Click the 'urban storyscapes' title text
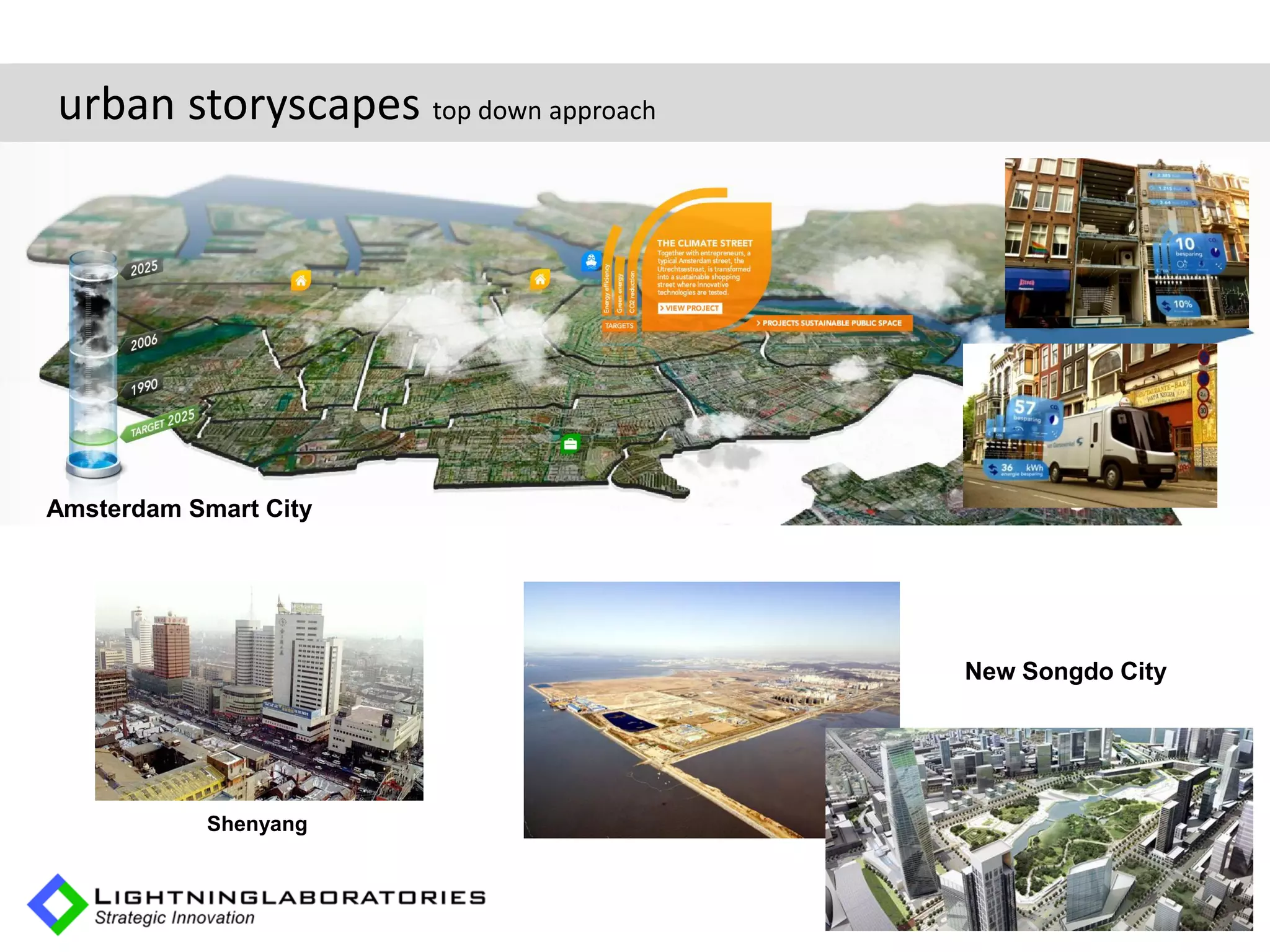Screen dimensions: 1270x952 239,104
